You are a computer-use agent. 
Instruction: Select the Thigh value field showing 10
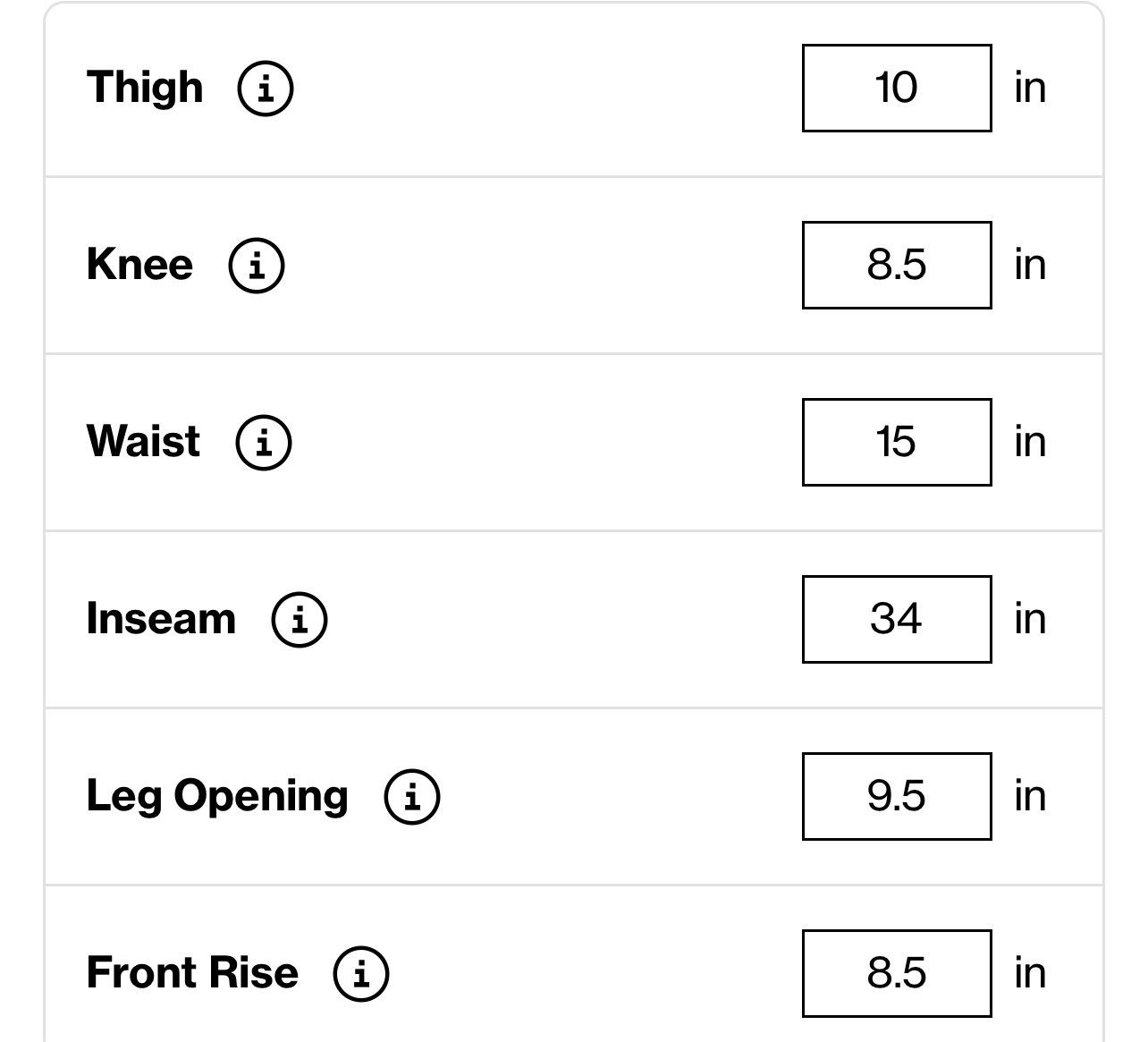pyautogui.click(x=897, y=88)
